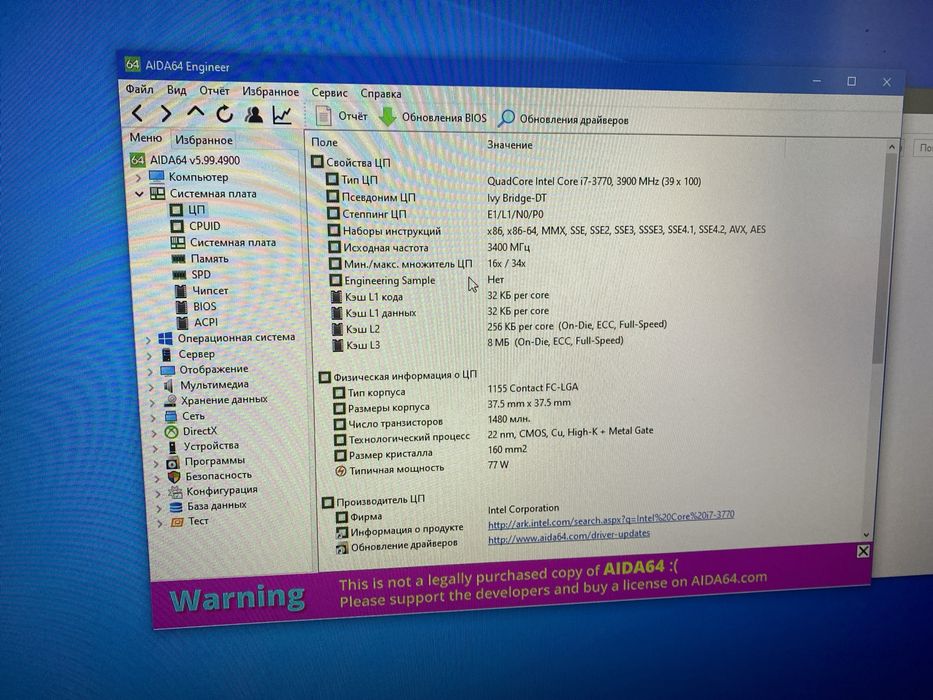This screenshot has height=700, width=933.
Task: Switch to the Избранное tab
Action: (203, 140)
